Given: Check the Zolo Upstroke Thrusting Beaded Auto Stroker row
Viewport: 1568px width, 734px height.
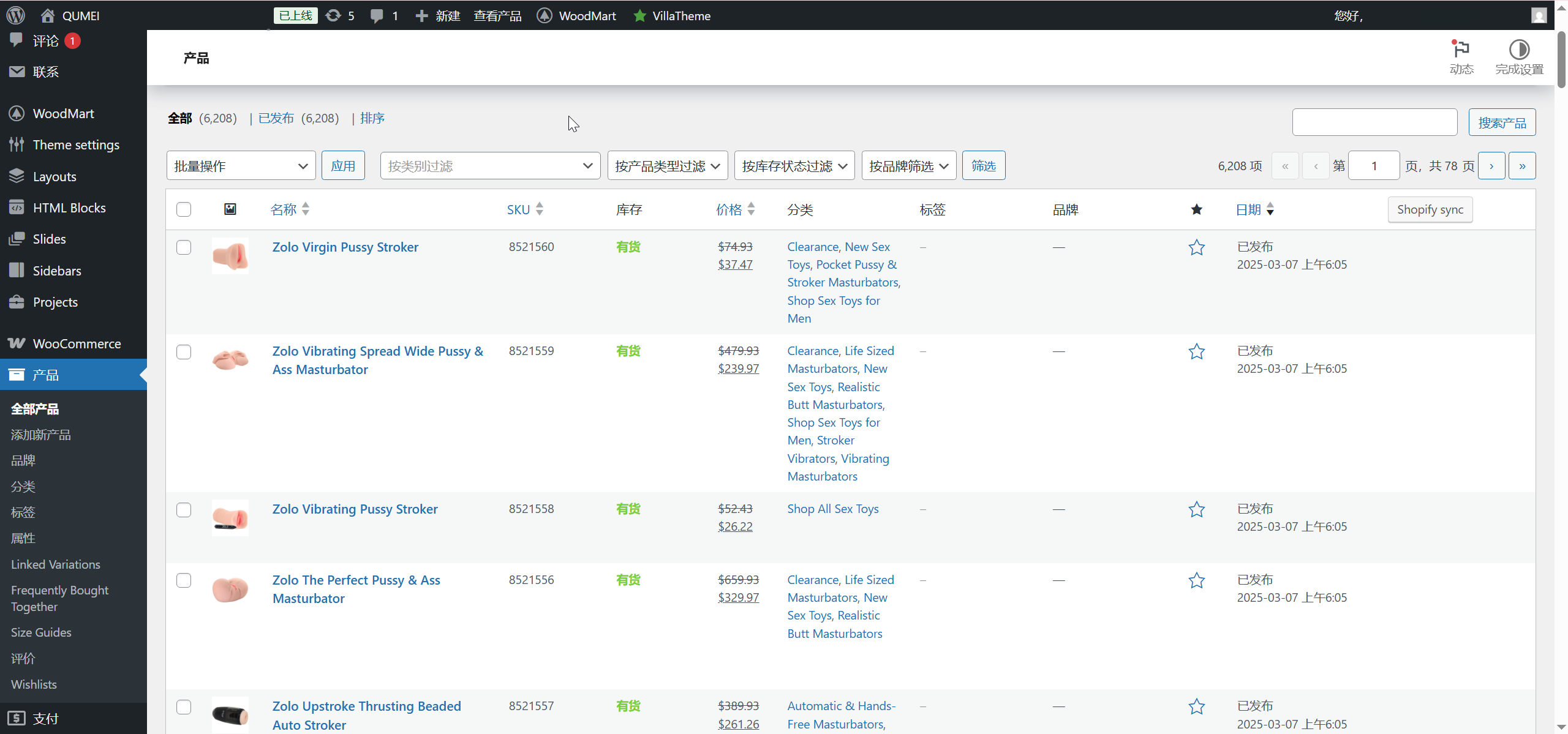Looking at the screenshot, I should 184,706.
